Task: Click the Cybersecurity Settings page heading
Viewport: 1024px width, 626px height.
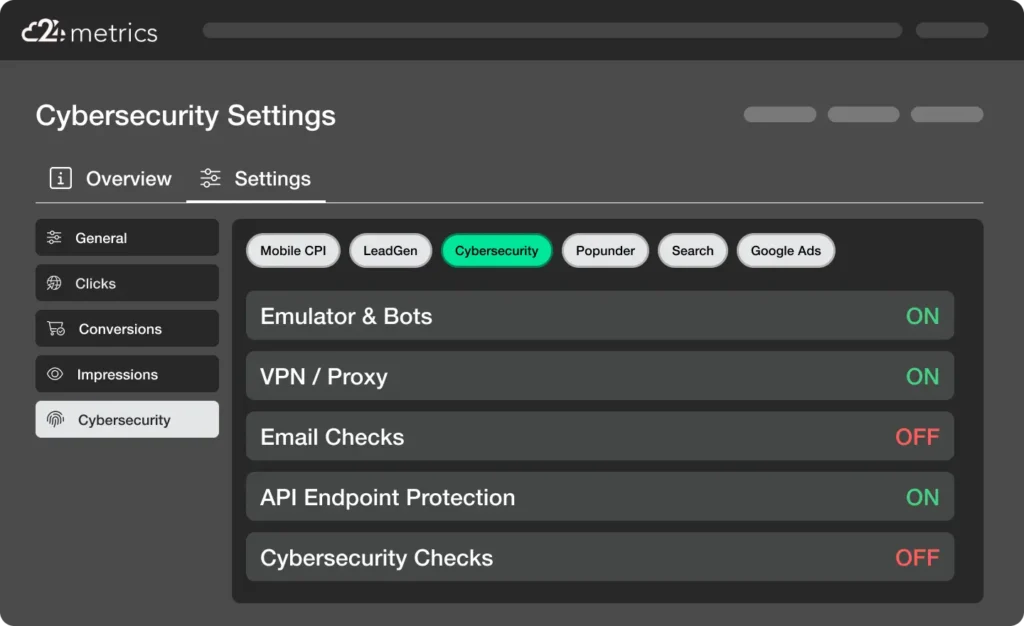Action: [185, 116]
